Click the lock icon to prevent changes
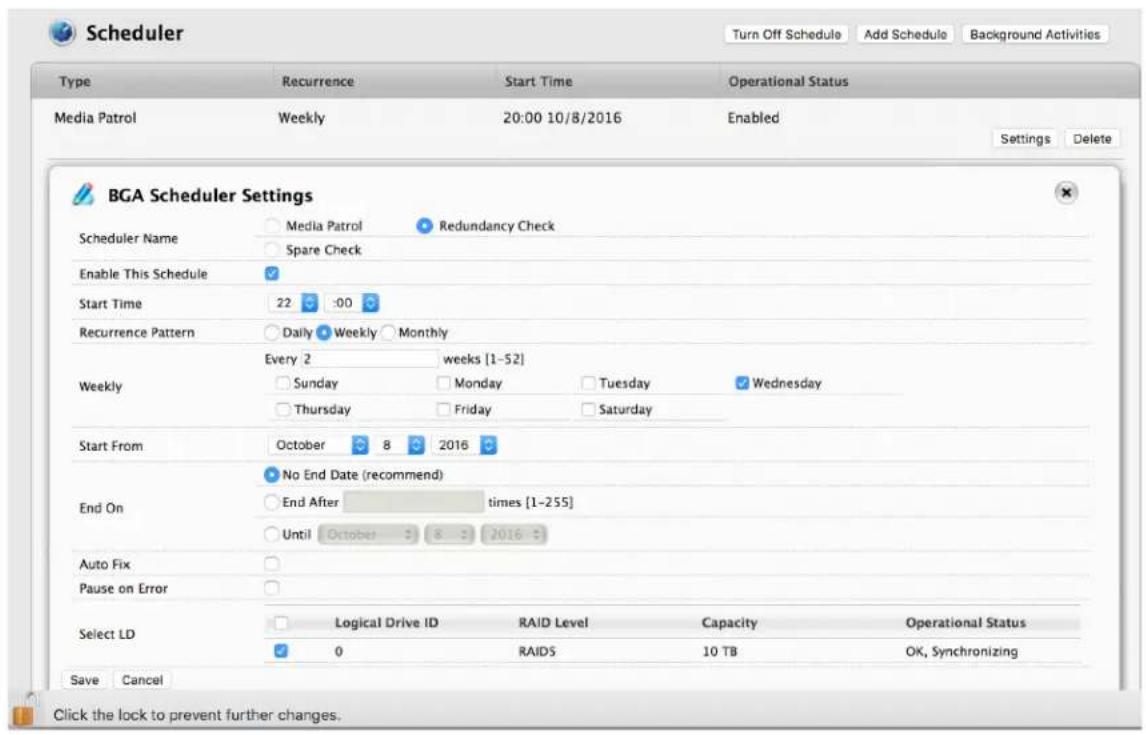 (x=23, y=712)
